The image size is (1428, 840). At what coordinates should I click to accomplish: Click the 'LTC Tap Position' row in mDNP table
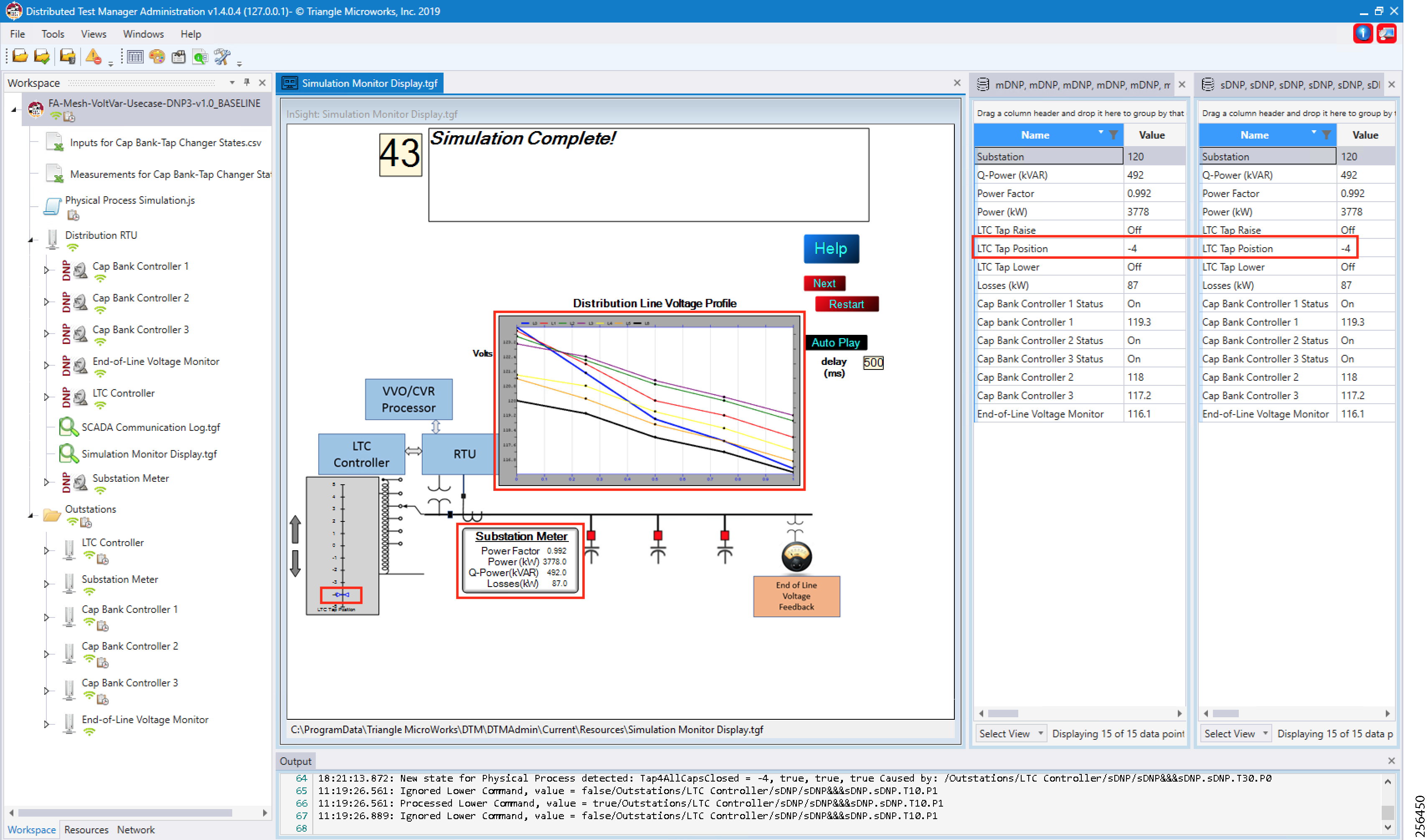[1080, 248]
